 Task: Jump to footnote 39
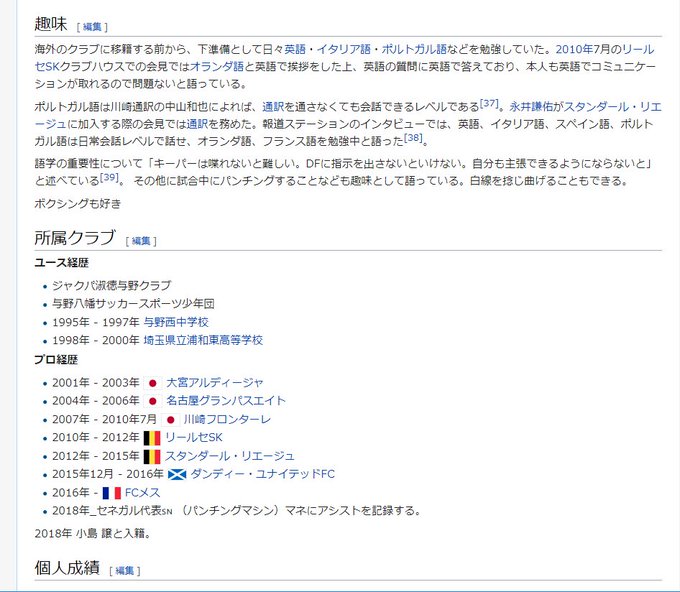[x=109, y=177]
